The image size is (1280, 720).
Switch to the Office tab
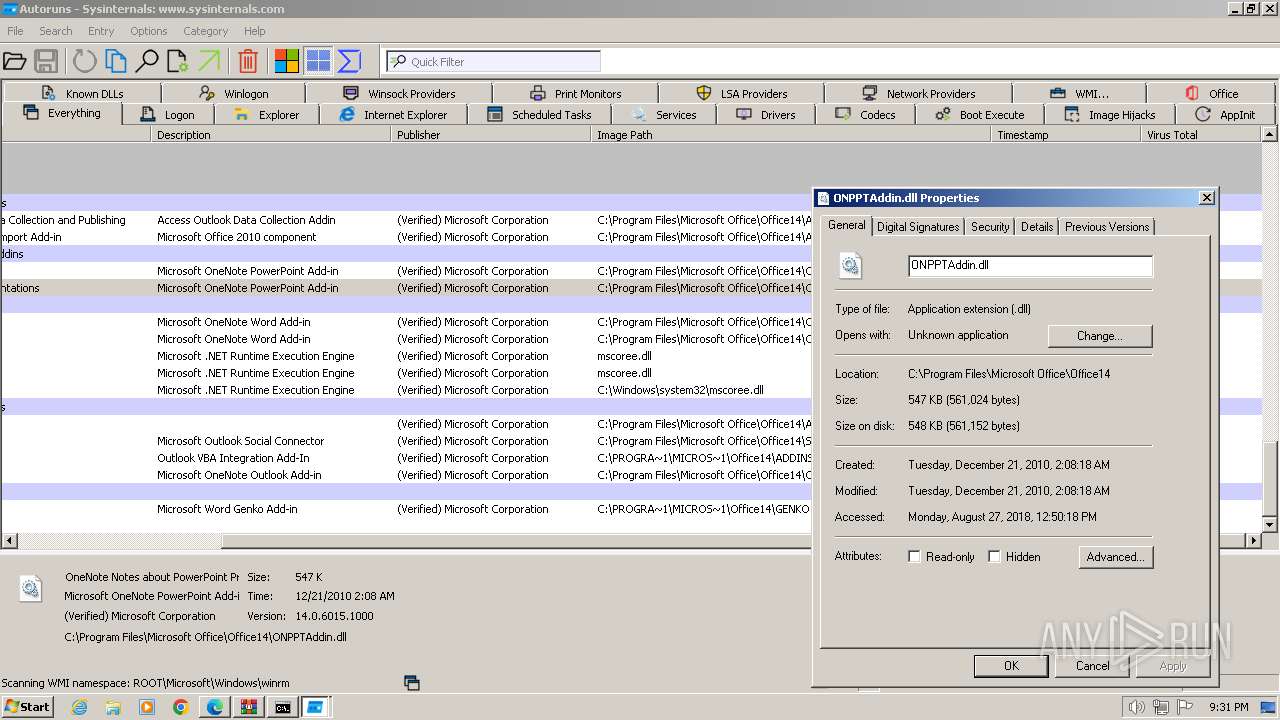click(1211, 93)
